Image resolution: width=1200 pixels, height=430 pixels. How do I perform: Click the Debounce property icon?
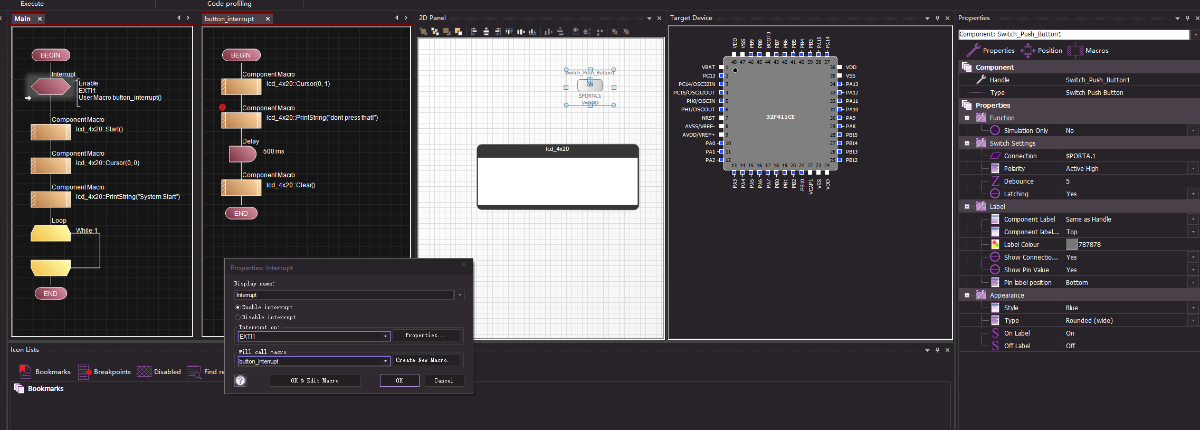pos(994,181)
